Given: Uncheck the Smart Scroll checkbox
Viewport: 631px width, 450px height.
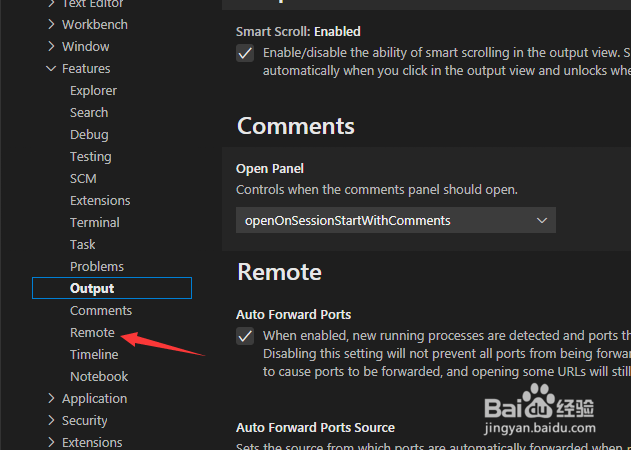Looking at the screenshot, I should click(x=245, y=54).
